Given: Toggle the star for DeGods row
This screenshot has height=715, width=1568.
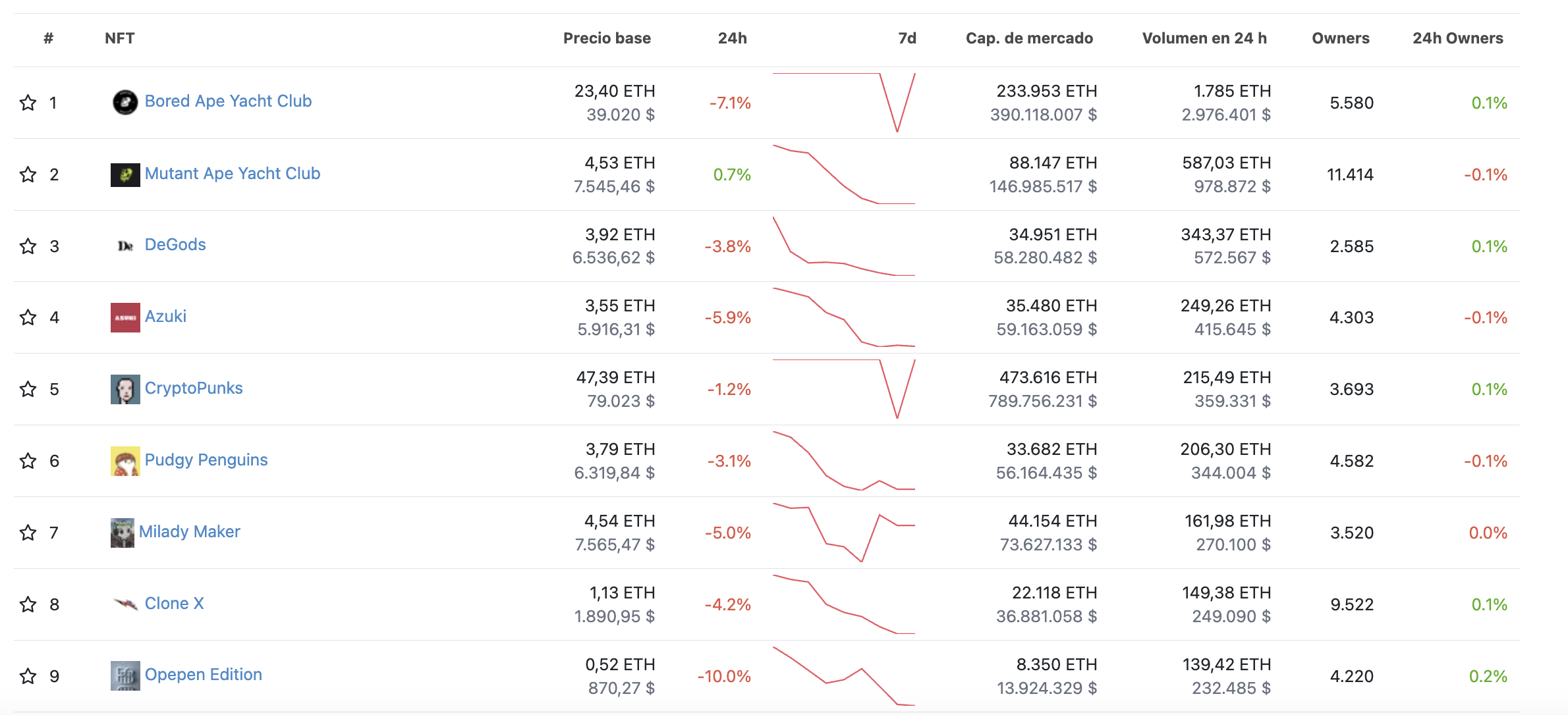Looking at the screenshot, I should tap(28, 246).
